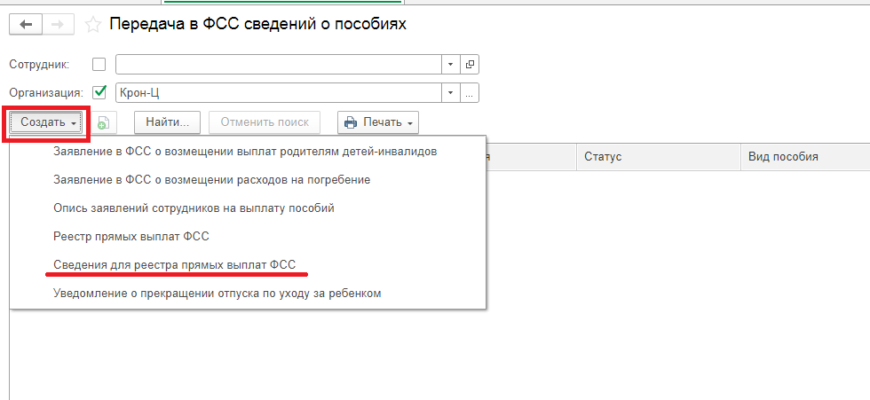Image resolution: width=870 pixels, height=400 pixels.
Task: Go back with the left arrow button
Action: coord(26,24)
